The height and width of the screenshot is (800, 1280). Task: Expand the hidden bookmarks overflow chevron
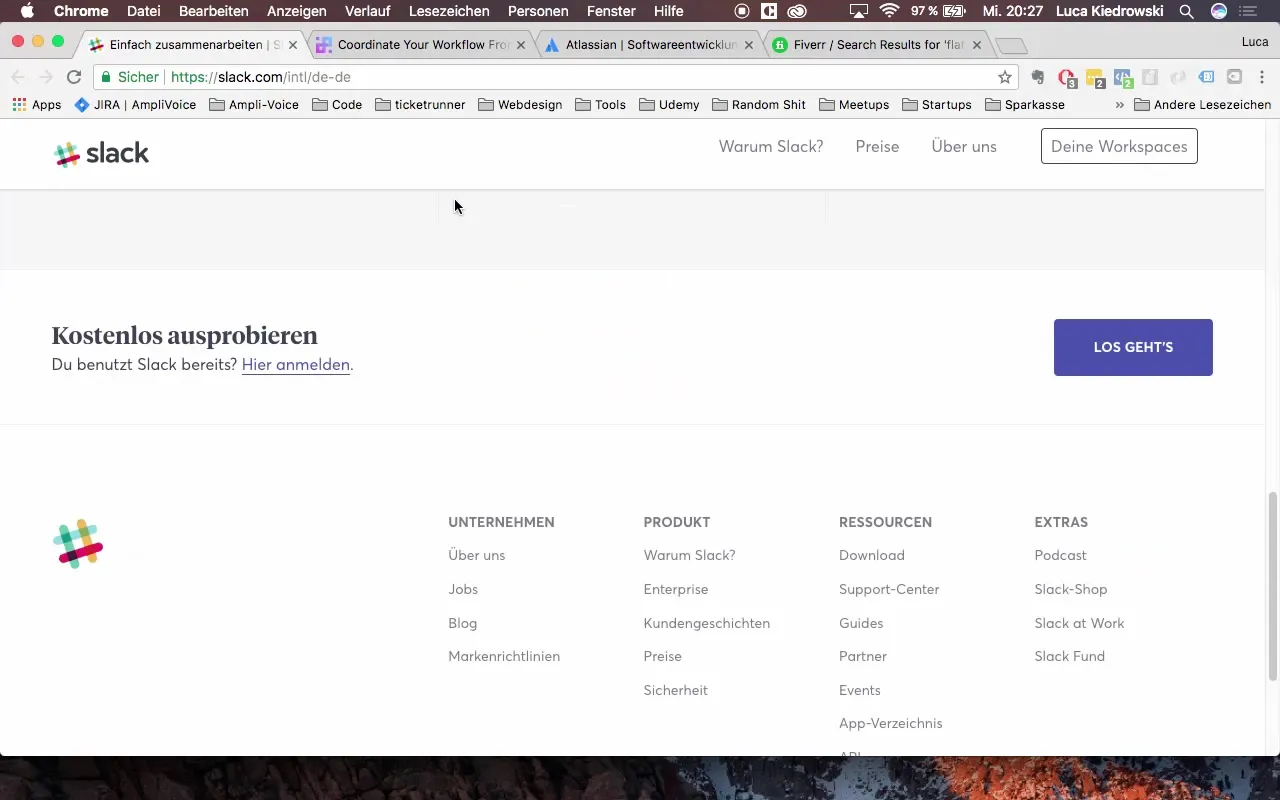tap(1119, 104)
